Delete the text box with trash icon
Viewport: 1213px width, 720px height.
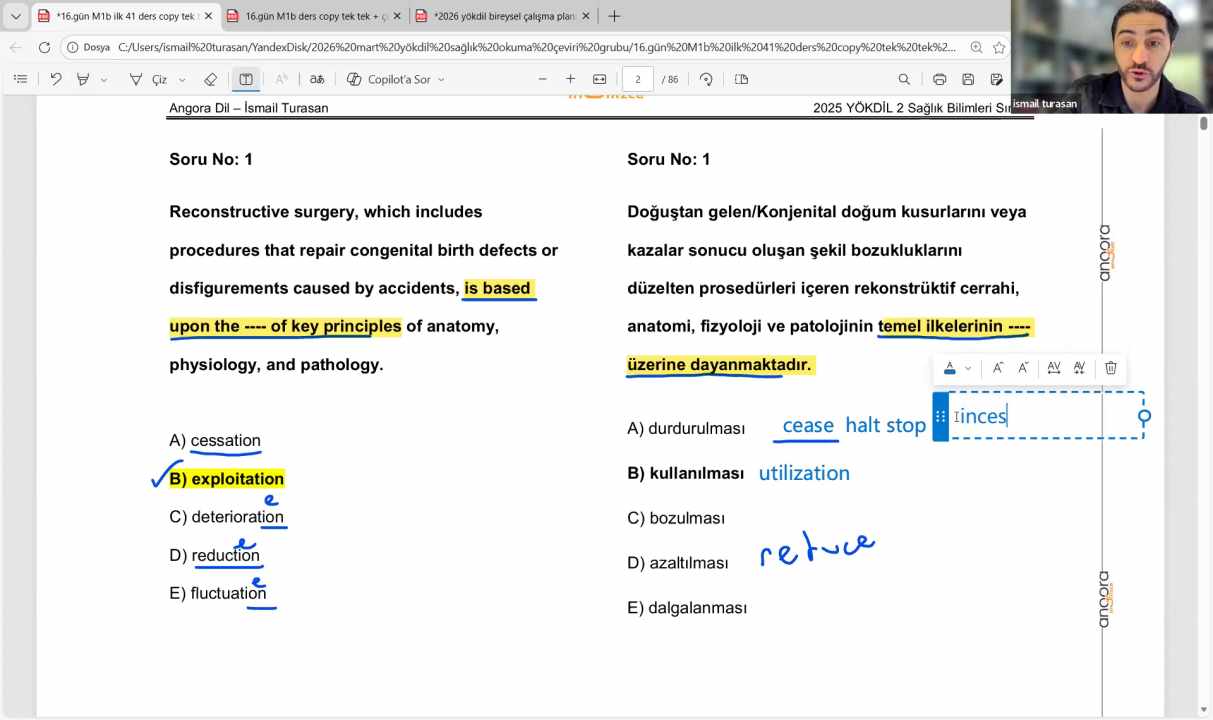coord(1110,368)
